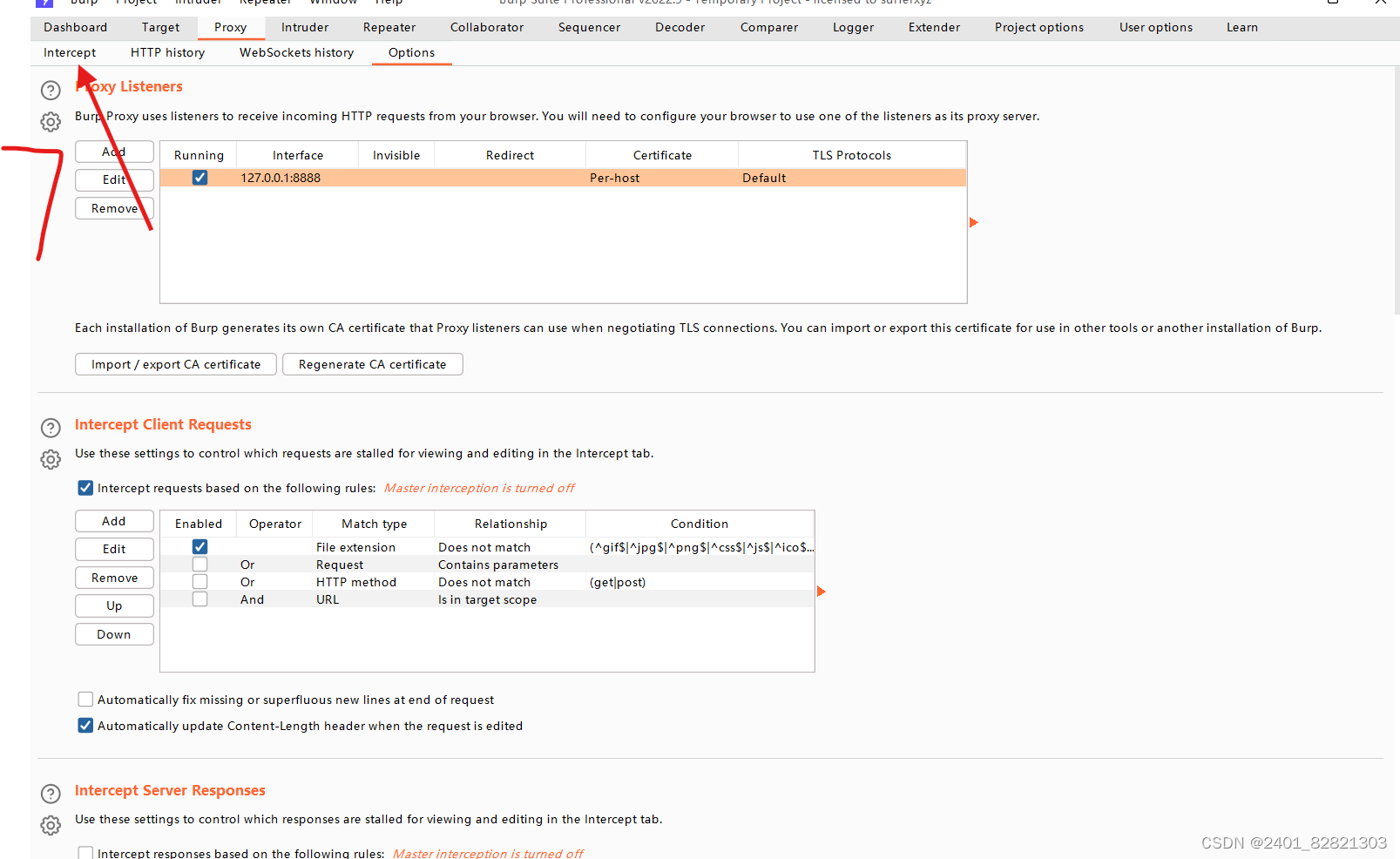This screenshot has width=1400, height=859.
Task: Open Intercept Server Responses gear options
Action: (x=51, y=825)
